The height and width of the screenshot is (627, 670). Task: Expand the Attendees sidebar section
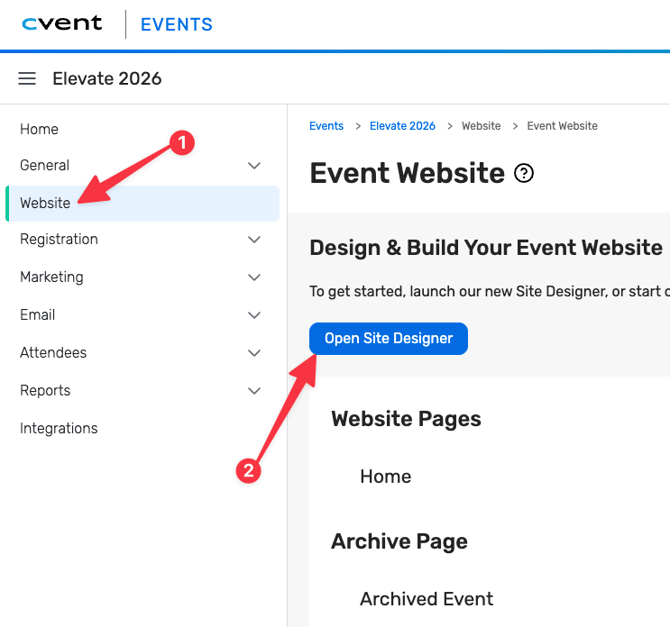point(254,353)
